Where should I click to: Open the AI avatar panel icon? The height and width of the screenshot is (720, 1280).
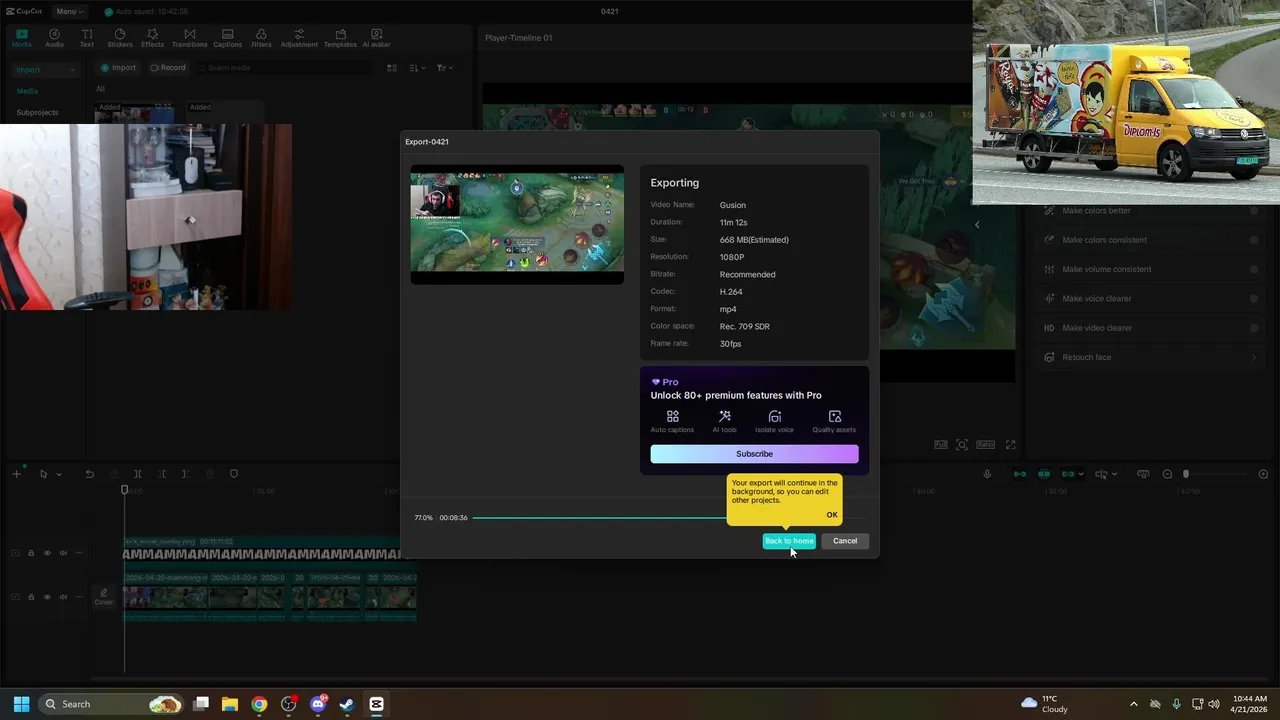click(376, 38)
